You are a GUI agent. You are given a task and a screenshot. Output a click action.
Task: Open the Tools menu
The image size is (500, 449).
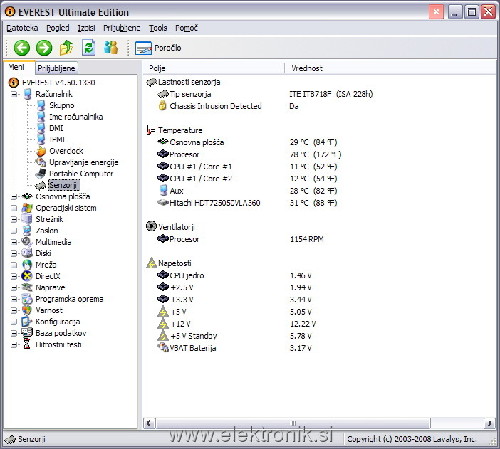(158, 28)
